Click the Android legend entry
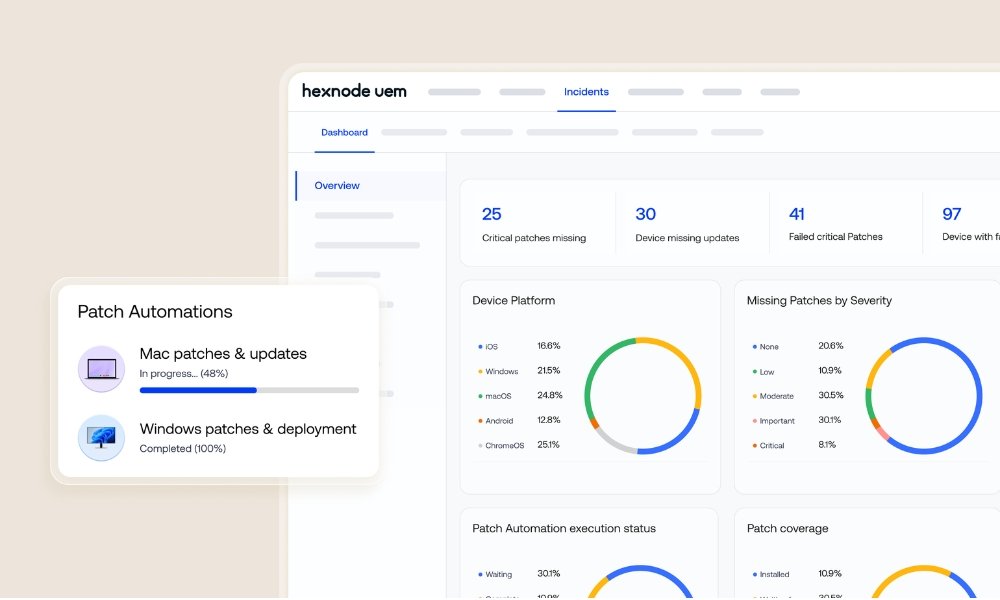The height and width of the screenshot is (600, 1000). [x=496, y=421]
